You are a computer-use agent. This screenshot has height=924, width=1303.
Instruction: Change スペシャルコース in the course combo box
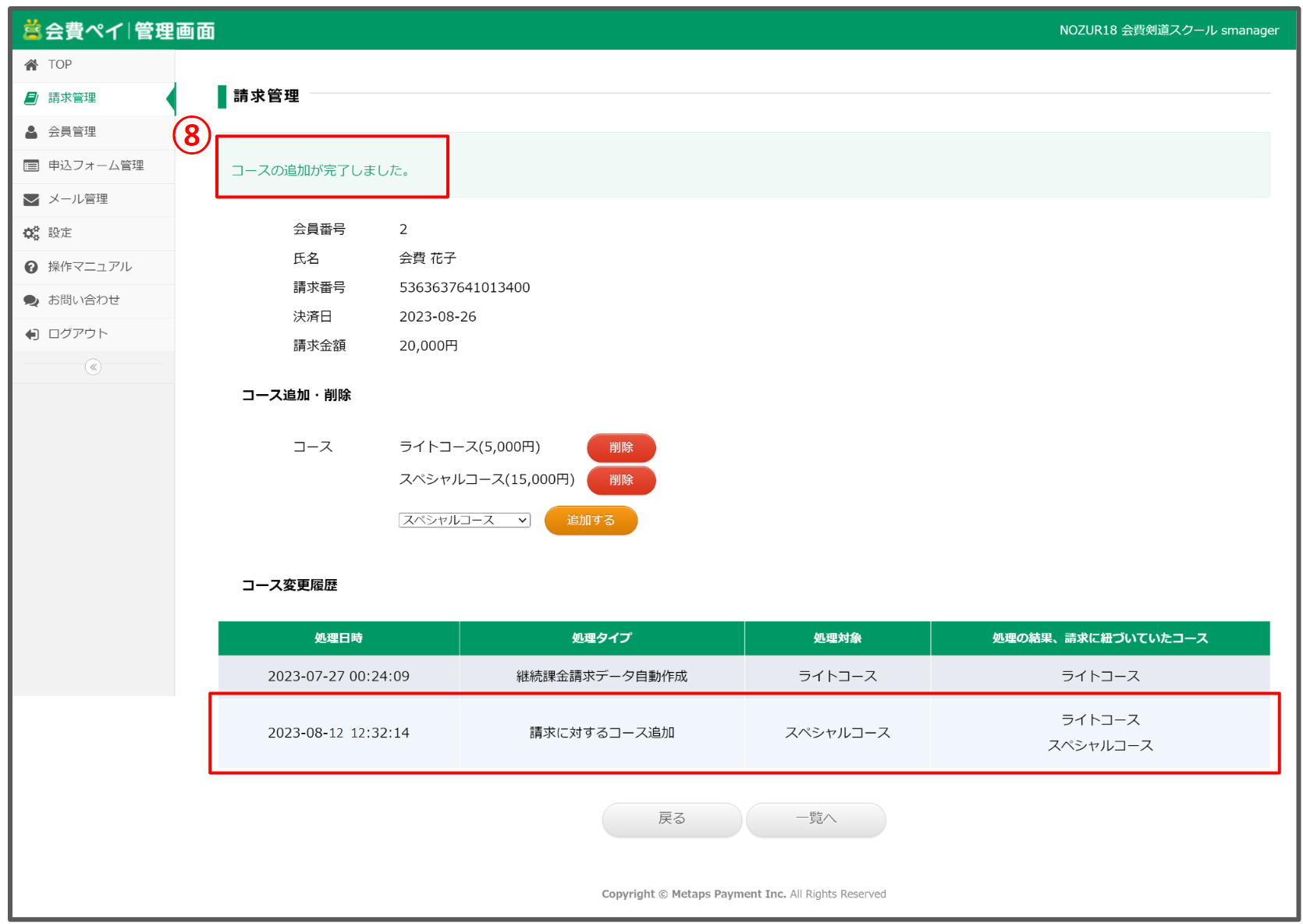point(463,520)
